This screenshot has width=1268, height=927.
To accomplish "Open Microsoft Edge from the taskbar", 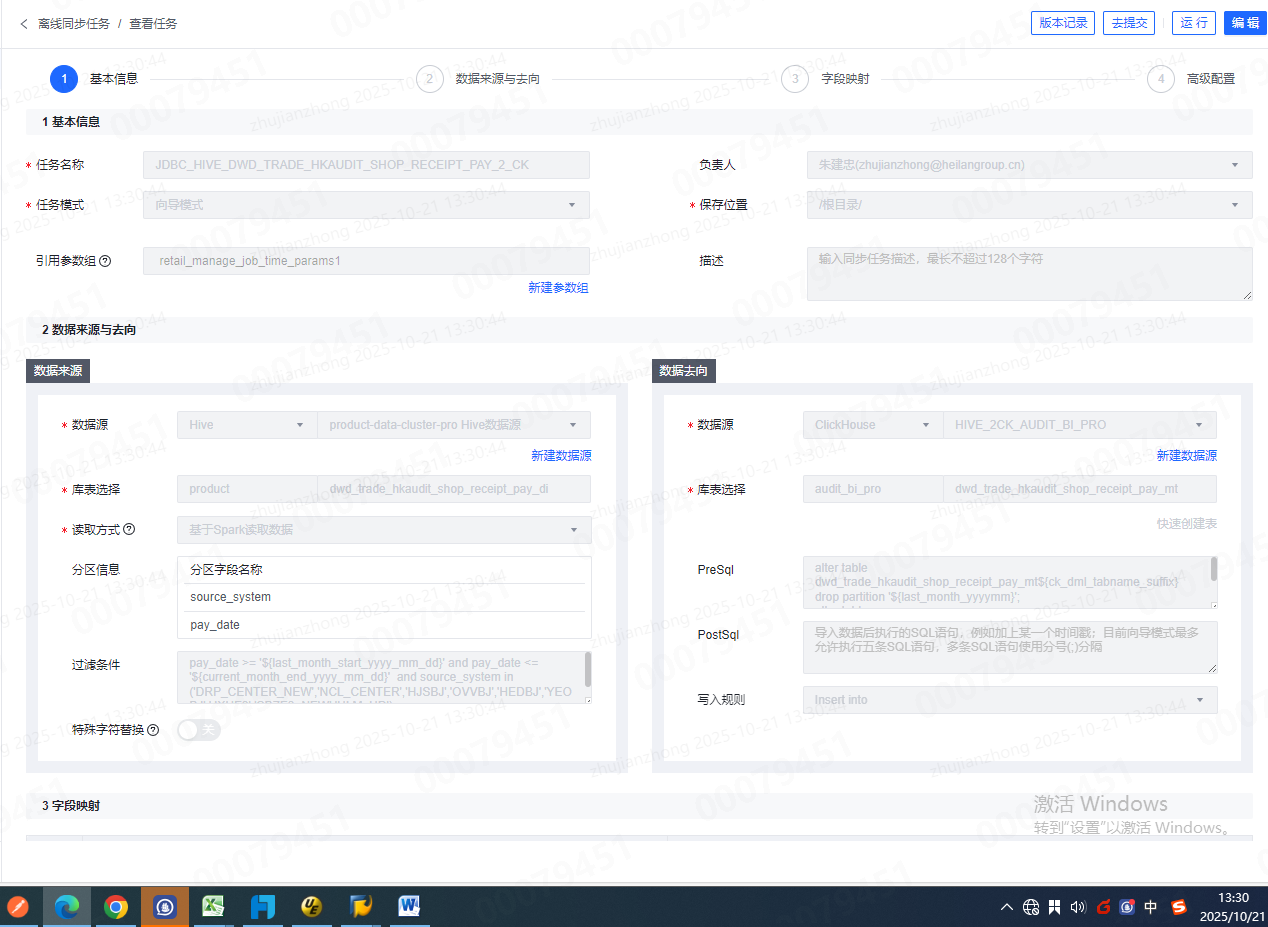I will (x=67, y=907).
